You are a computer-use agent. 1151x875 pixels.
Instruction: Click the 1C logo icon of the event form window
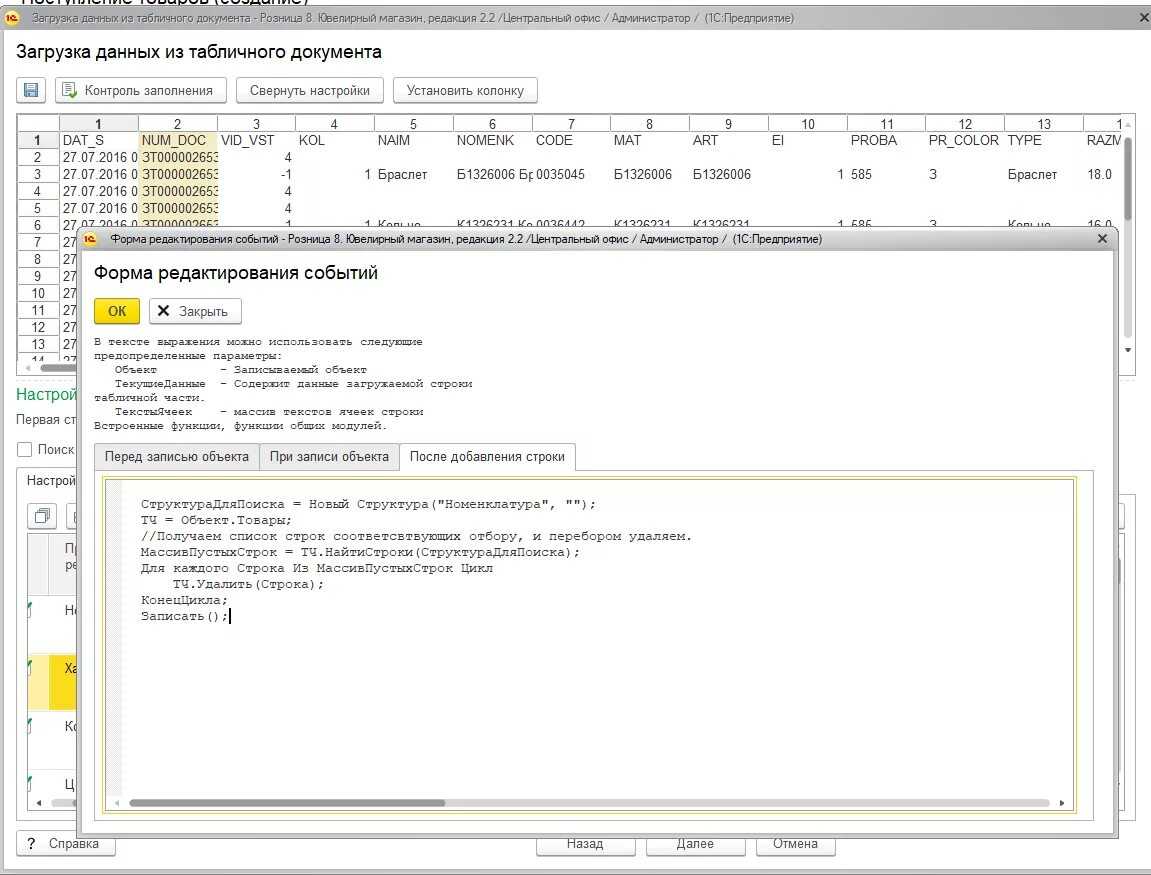[x=90, y=239]
